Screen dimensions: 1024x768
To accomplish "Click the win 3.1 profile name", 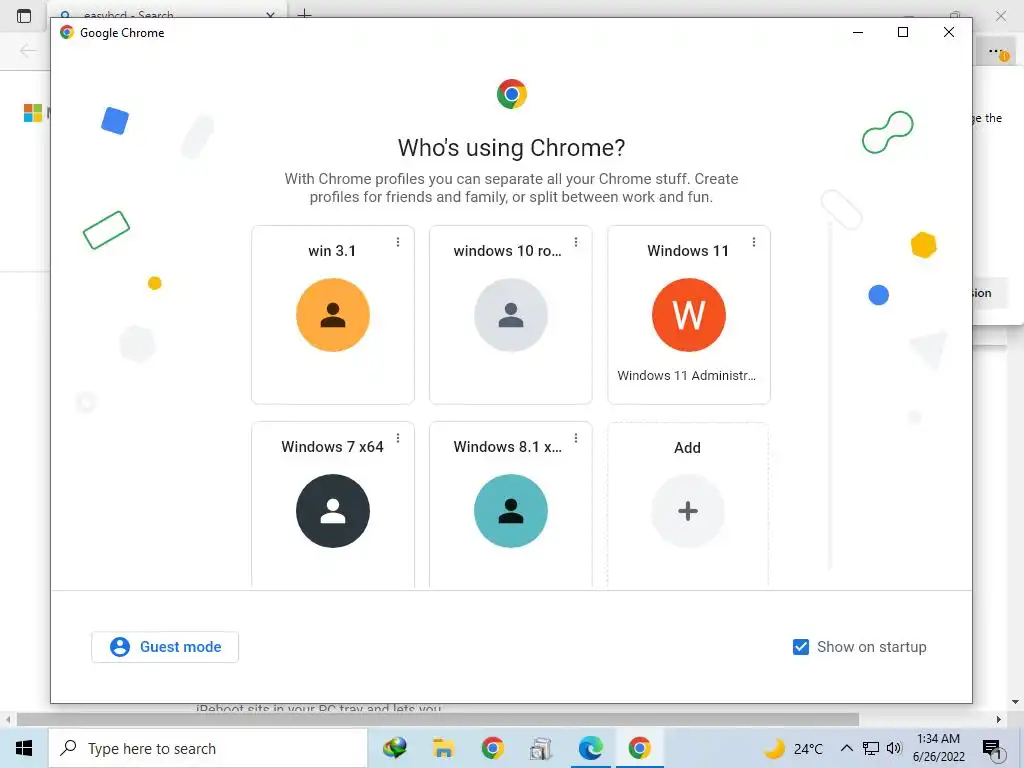I will [332, 251].
